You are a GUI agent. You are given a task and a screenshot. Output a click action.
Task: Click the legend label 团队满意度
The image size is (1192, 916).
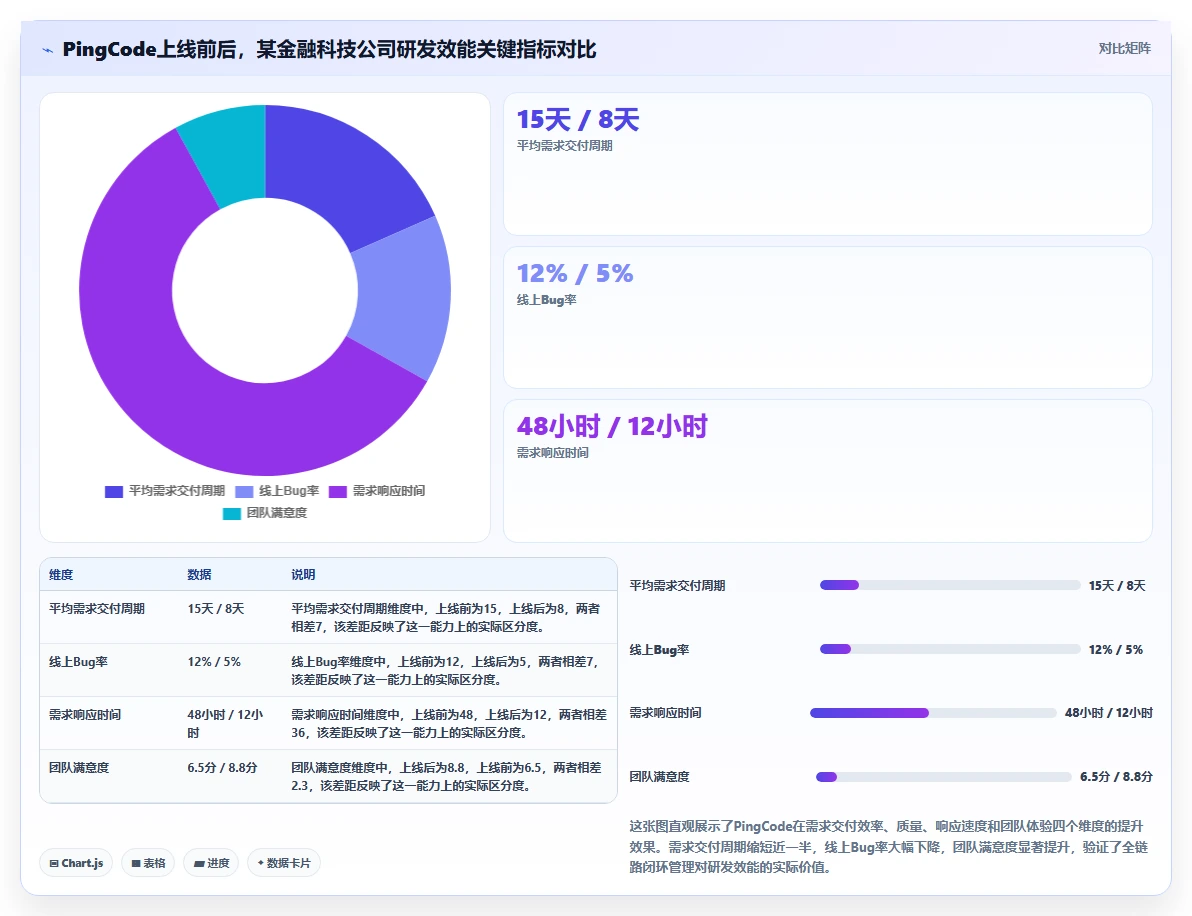pyautogui.click(x=277, y=513)
